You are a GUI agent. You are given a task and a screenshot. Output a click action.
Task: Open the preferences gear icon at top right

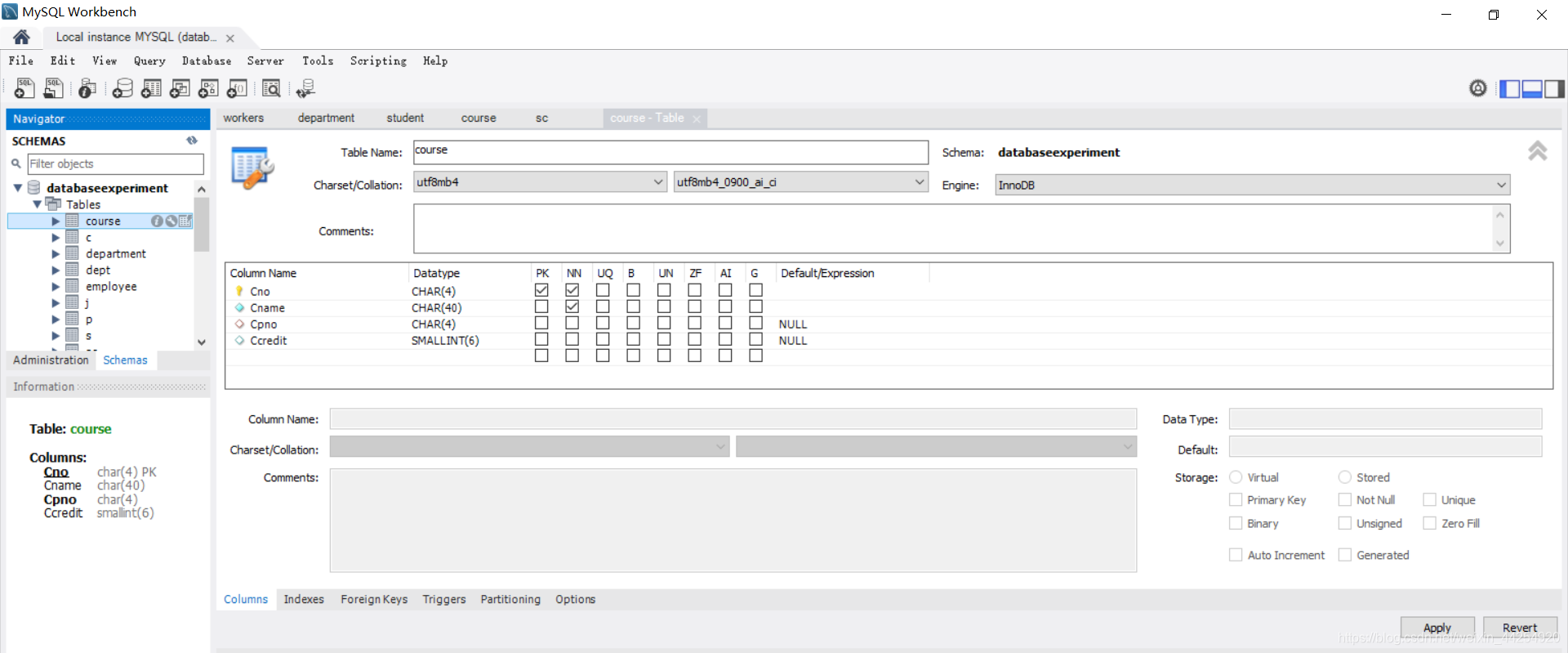(x=1477, y=88)
